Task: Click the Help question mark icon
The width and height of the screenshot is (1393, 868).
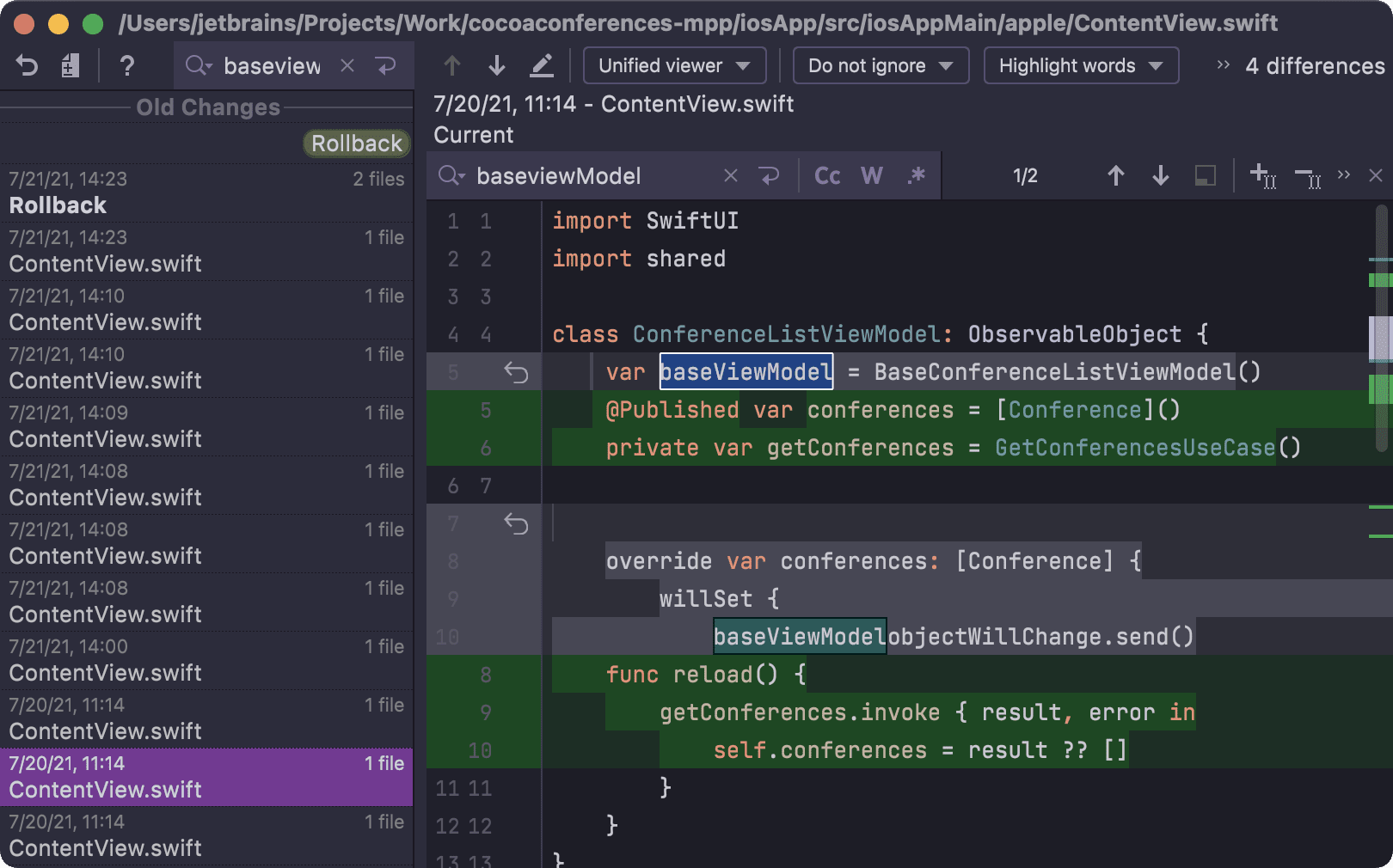Action: point(127,65)
